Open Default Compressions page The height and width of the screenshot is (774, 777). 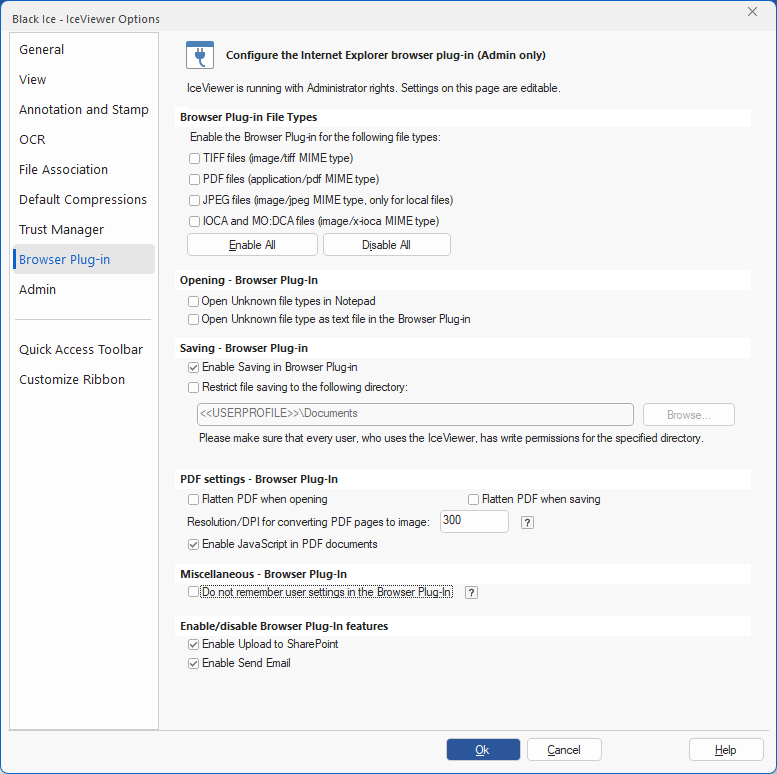[x=84, y=200]
